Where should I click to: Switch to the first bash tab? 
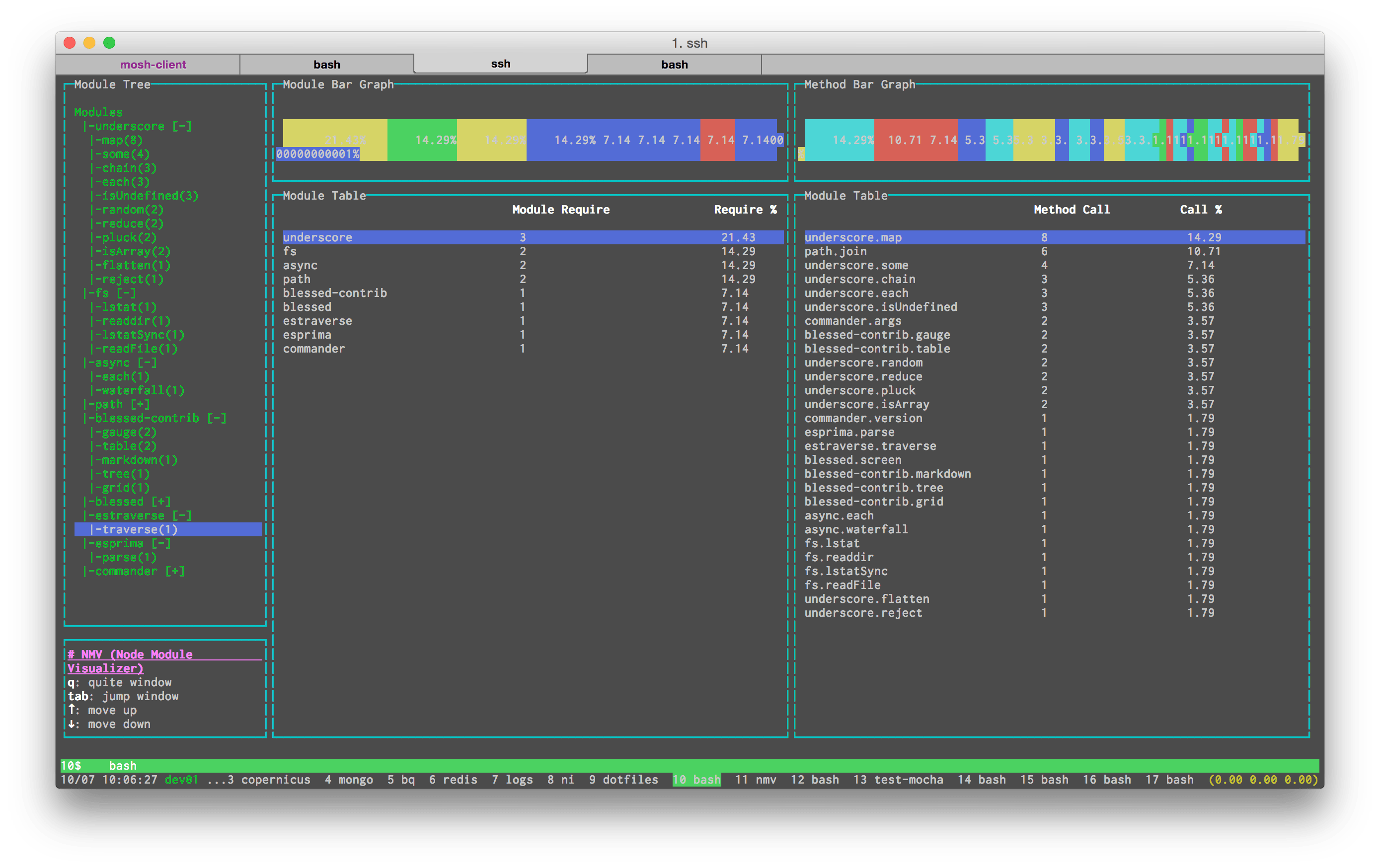pyautogui.click(x=327, y=64)
